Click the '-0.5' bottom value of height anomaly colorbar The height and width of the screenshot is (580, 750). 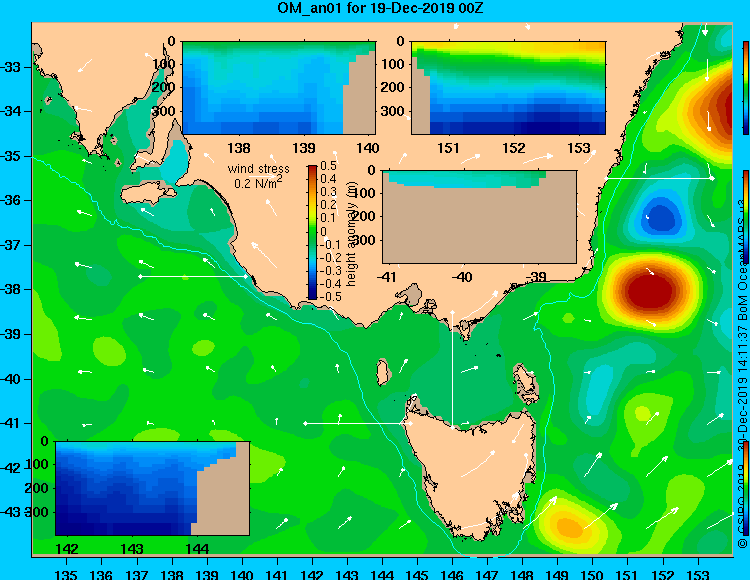(330, 296)
